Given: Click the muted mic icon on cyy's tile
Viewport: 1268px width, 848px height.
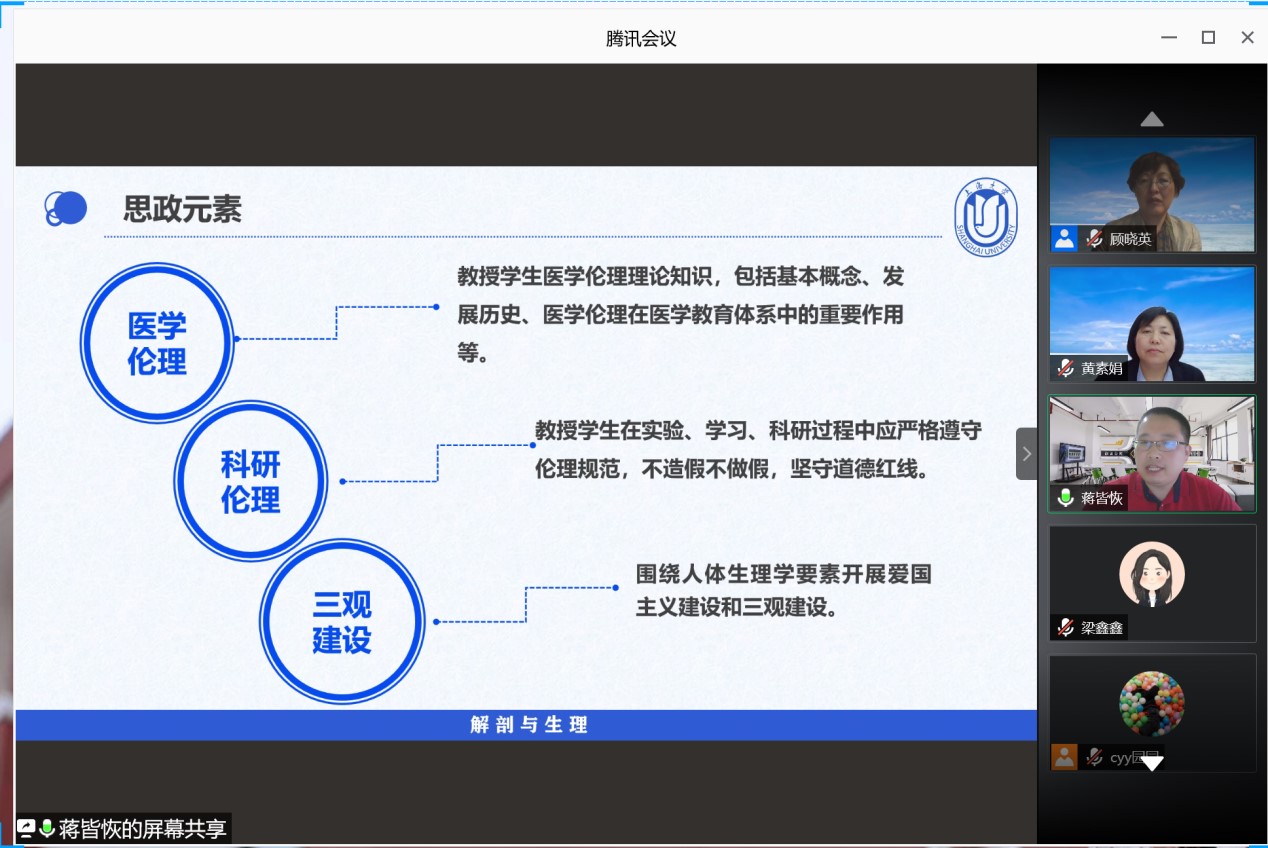Looking at the screenshot, I should 1095,757.
